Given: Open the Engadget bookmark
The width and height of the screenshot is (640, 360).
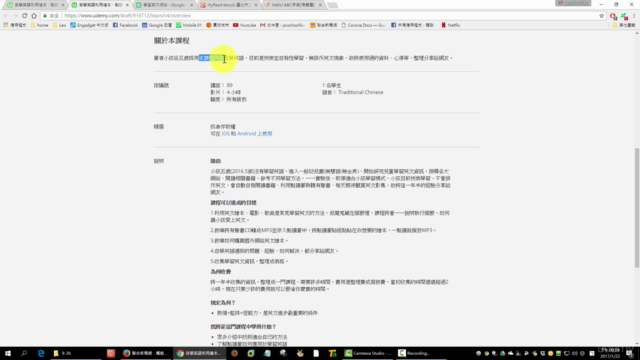Looking at the screenshot, I should [x=89, y=25].
